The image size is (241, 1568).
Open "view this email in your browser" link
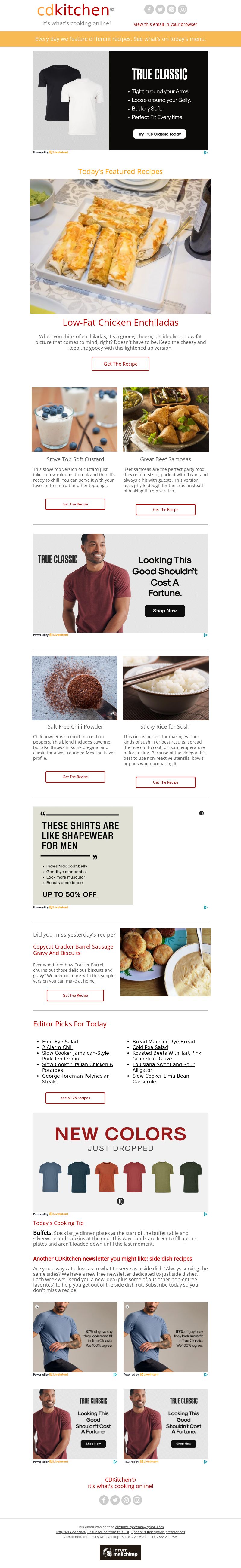pos(165,24)
